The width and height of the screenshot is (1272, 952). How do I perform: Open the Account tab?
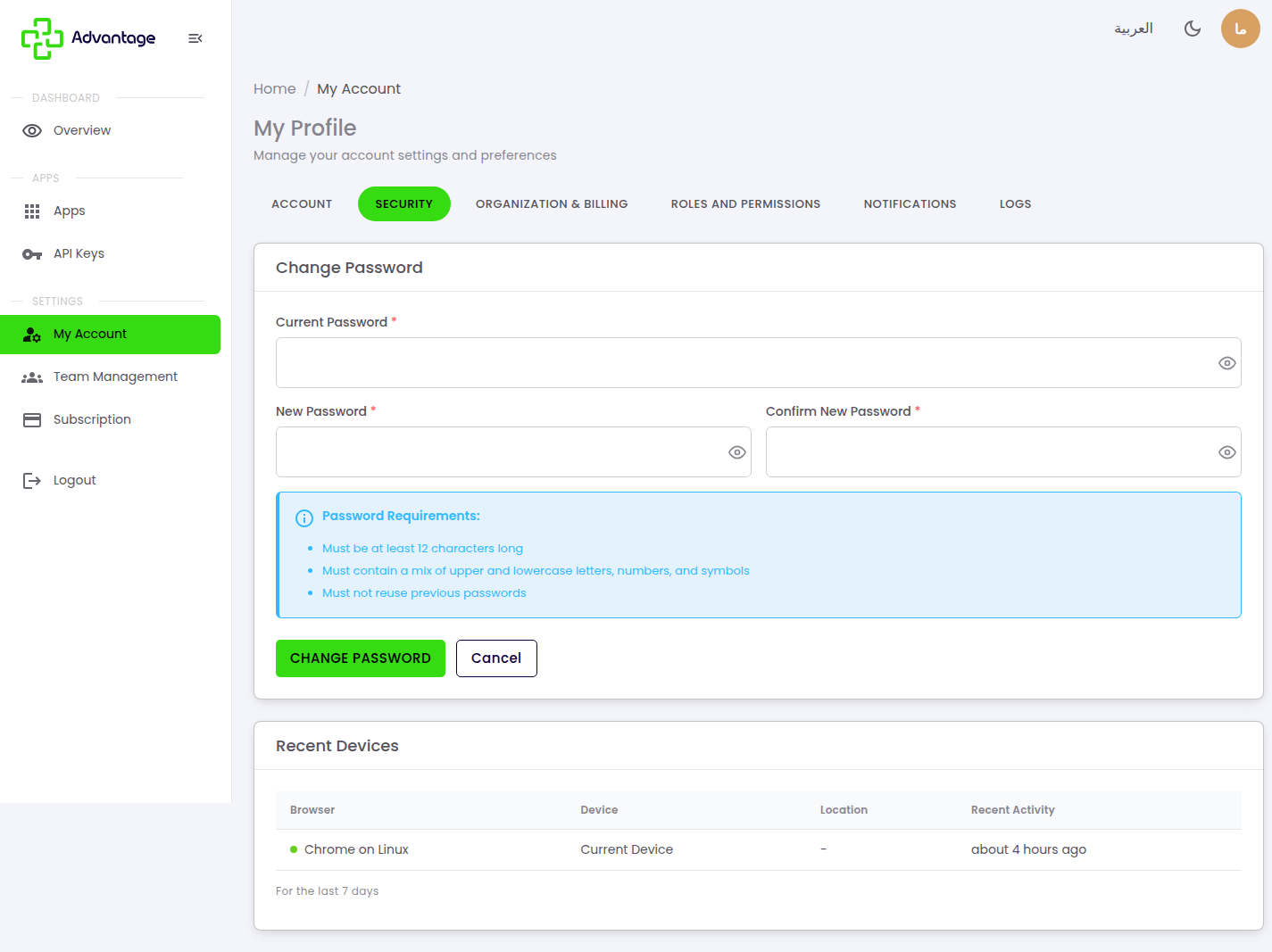tap(302, 203)
